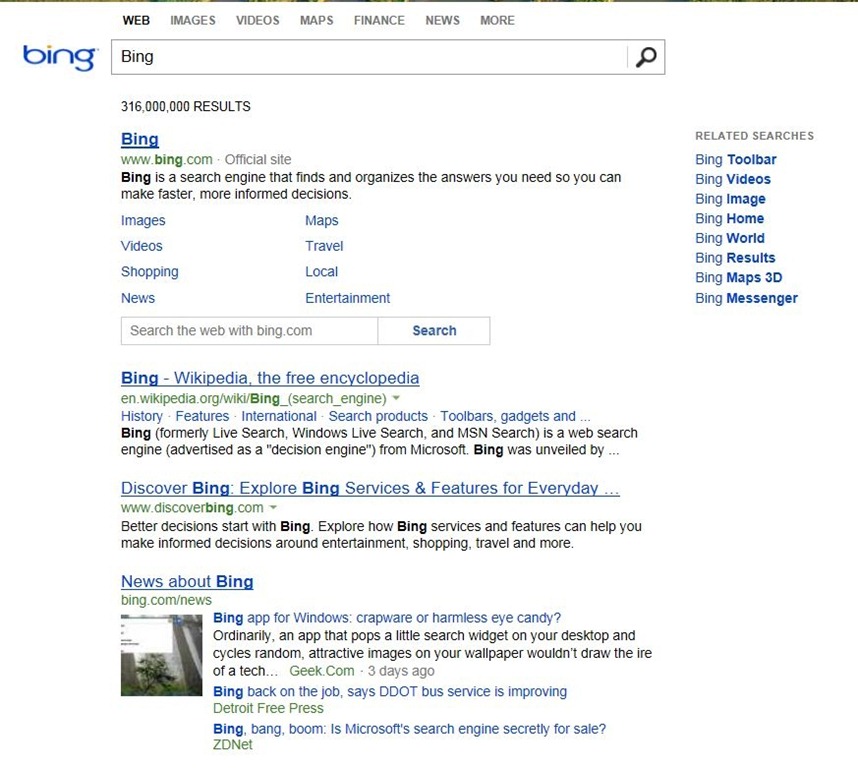The width and height of the screenshot is (858, 768).
Task: Click the news article thumbnail image
Action: click(161, 655)
